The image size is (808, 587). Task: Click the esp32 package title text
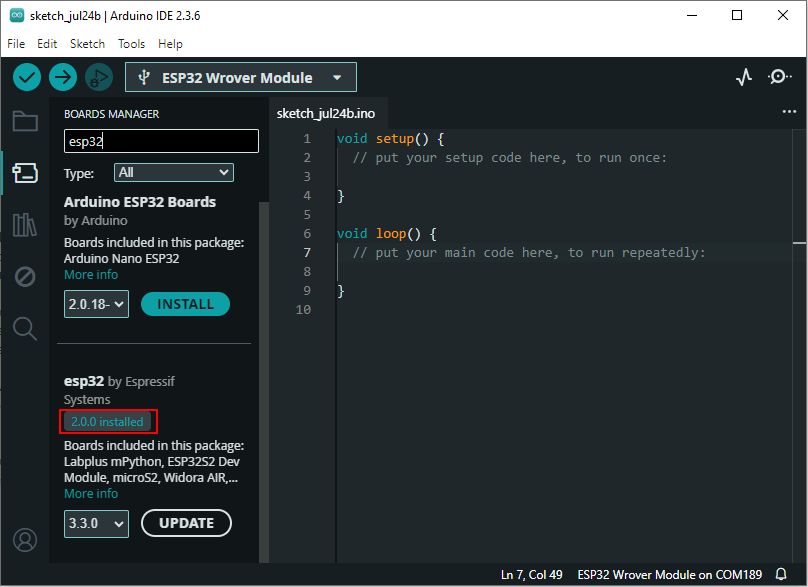[x=84, y=381]
